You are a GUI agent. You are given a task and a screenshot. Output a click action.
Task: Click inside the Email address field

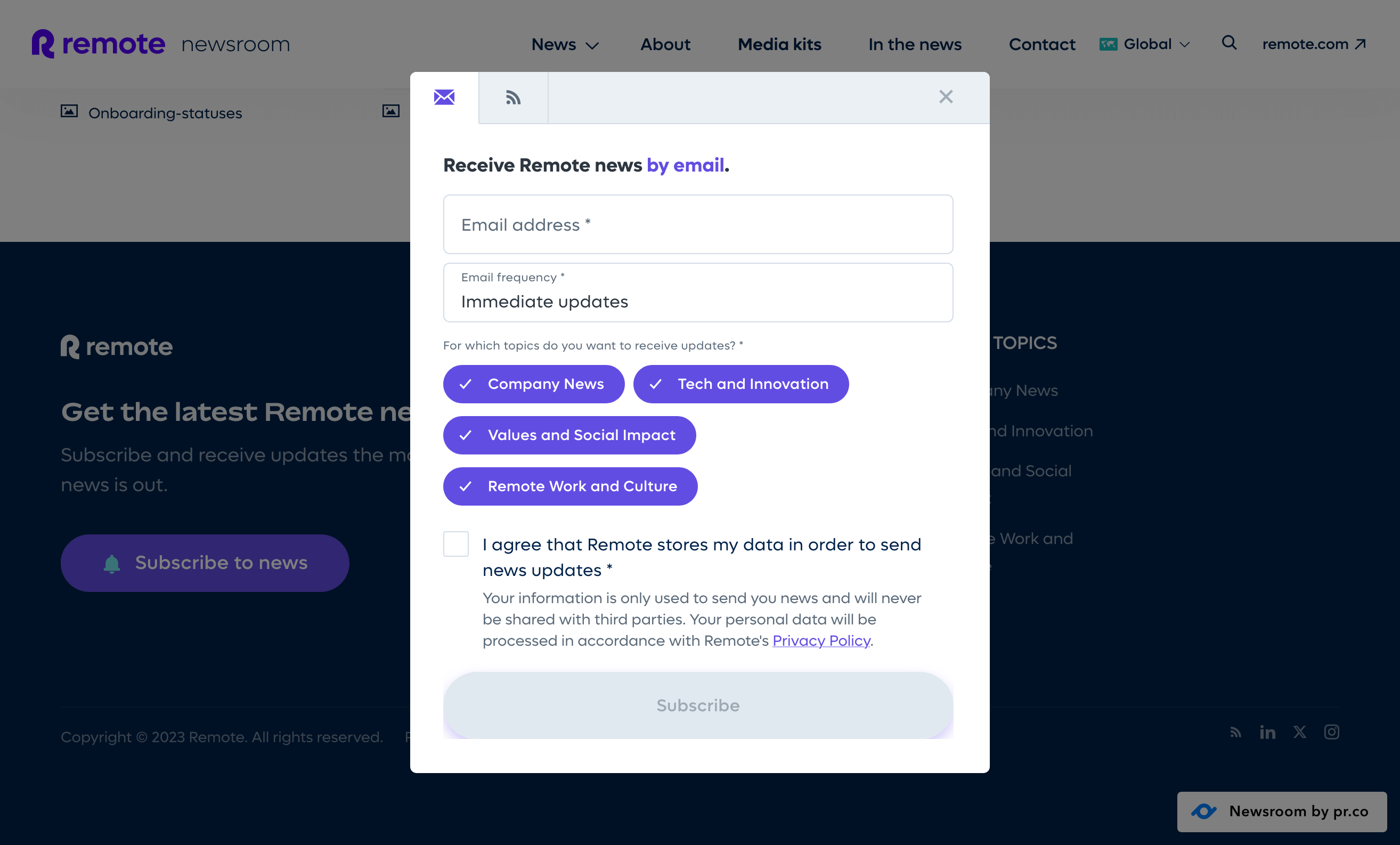click(x=698, y=224)
